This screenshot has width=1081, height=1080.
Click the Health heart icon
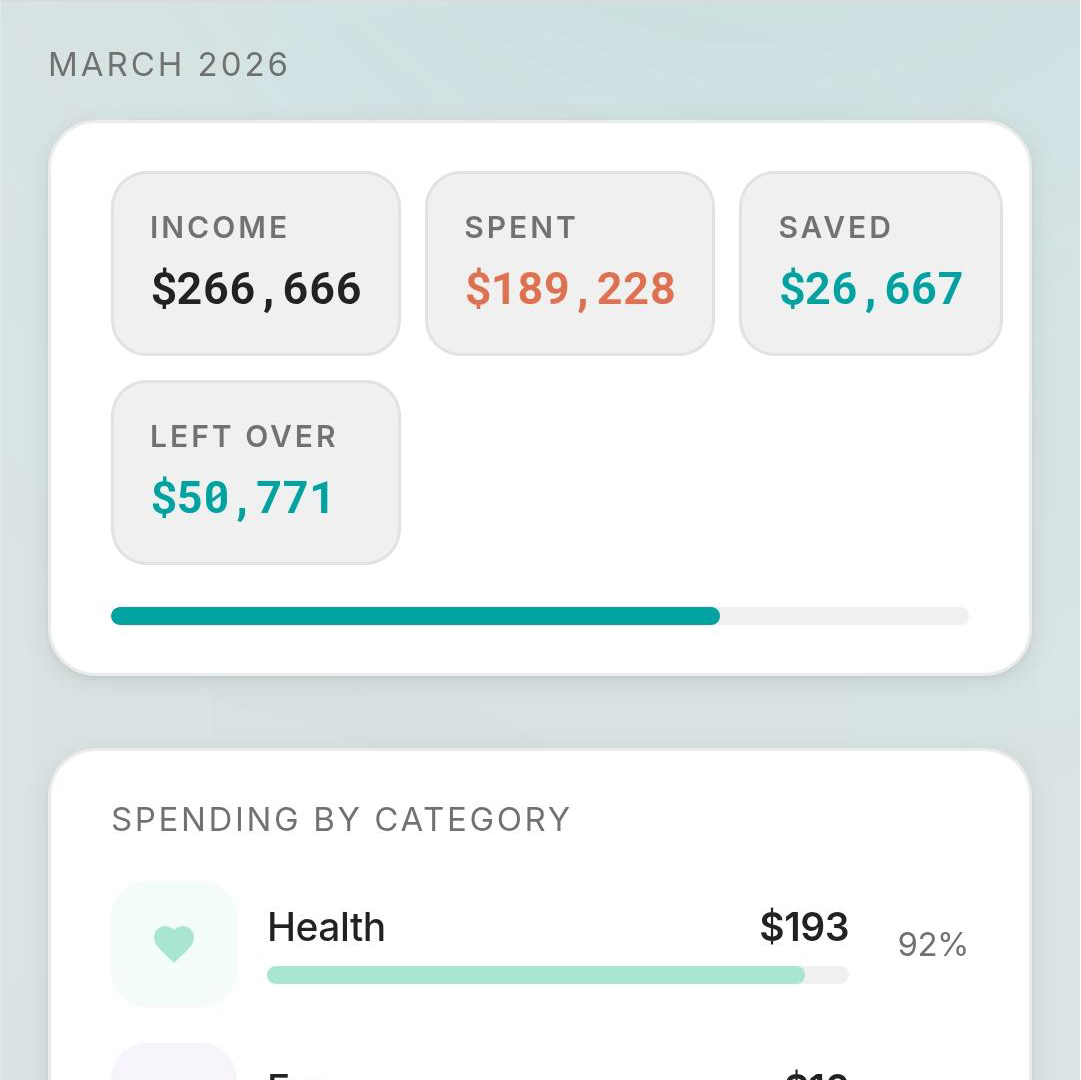coord(173,943)
